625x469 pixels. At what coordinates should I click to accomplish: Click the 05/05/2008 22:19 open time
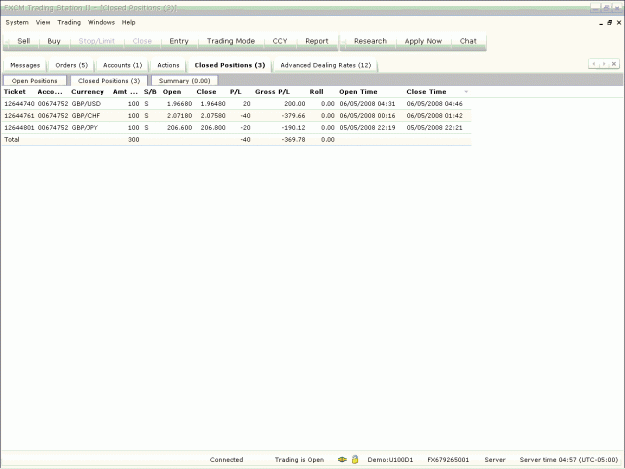click(x=367, y=128)
